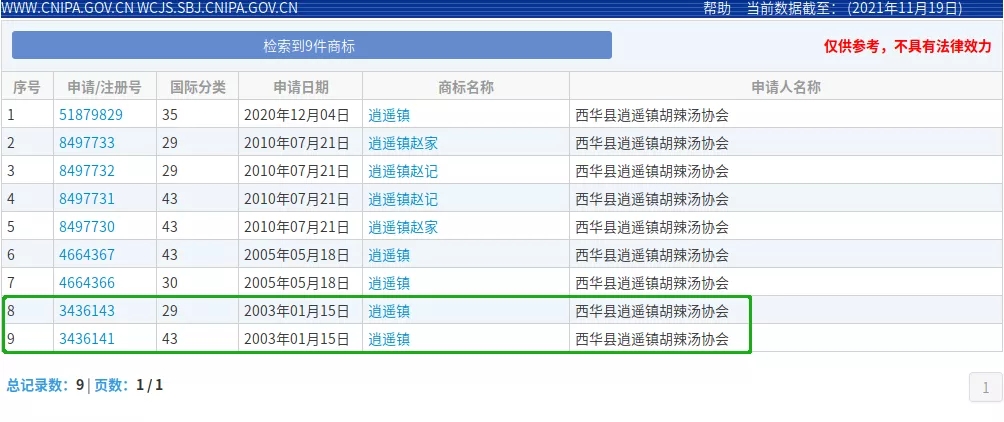Open registration number 51879829

pyautogui.click(x=91, y=115)
